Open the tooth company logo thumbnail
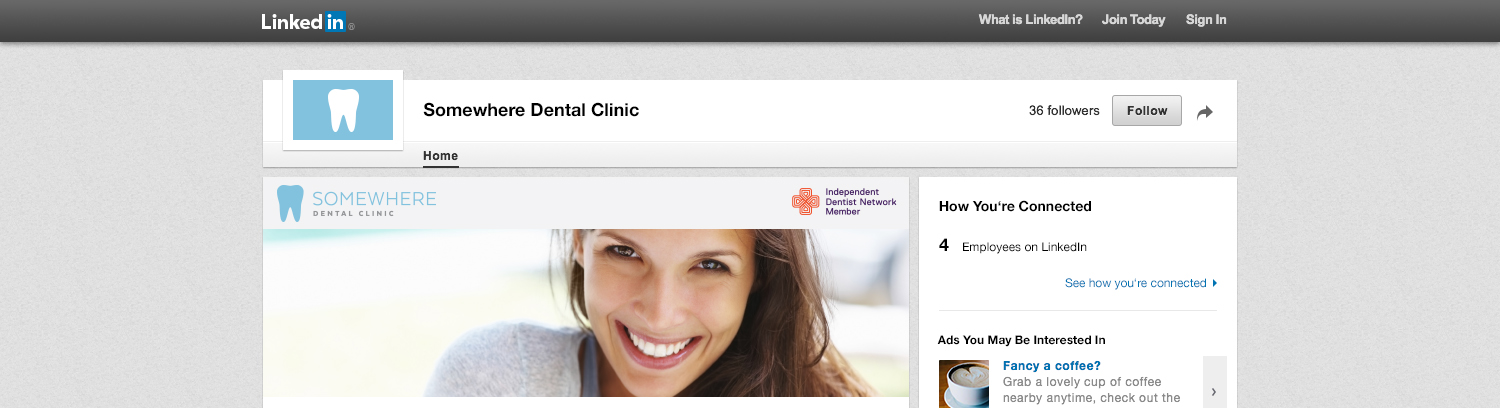 point(343,110)
